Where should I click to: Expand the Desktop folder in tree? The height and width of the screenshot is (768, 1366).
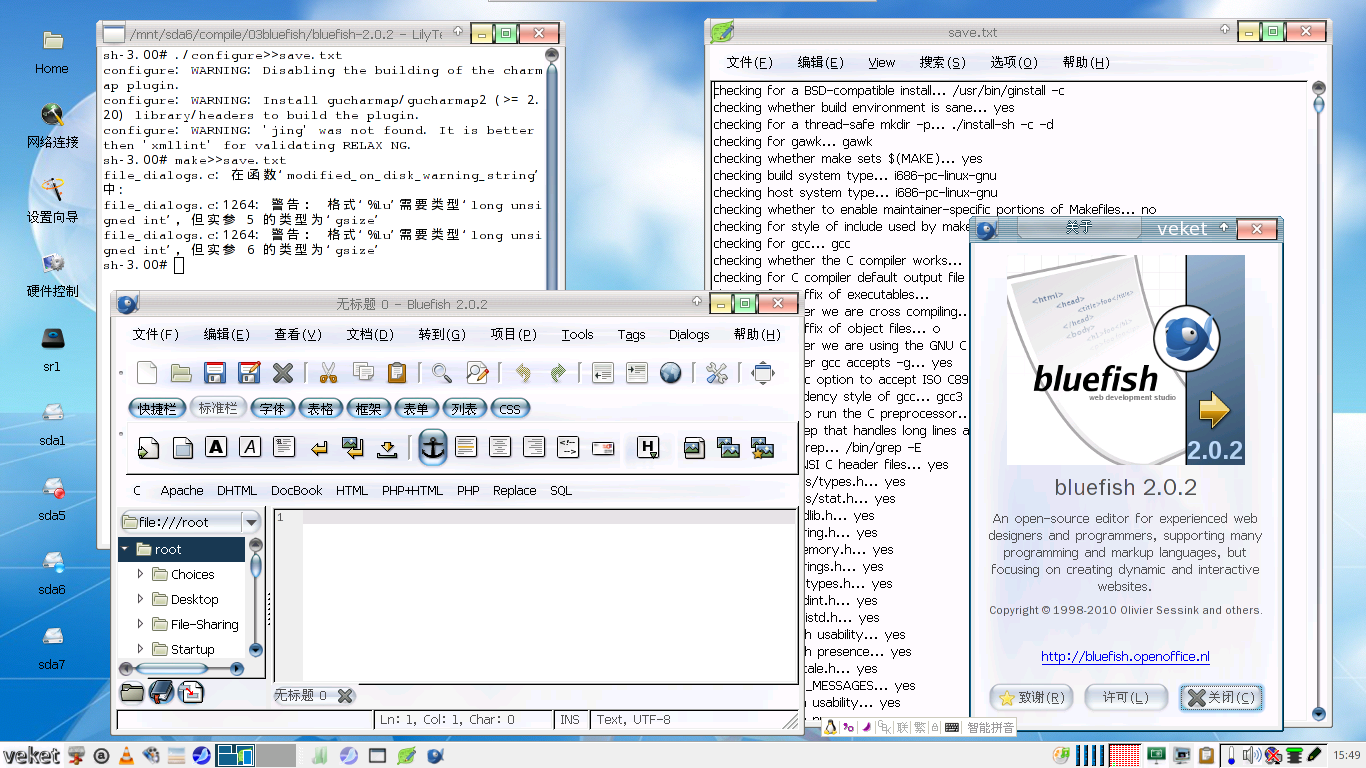pos(141,599)
